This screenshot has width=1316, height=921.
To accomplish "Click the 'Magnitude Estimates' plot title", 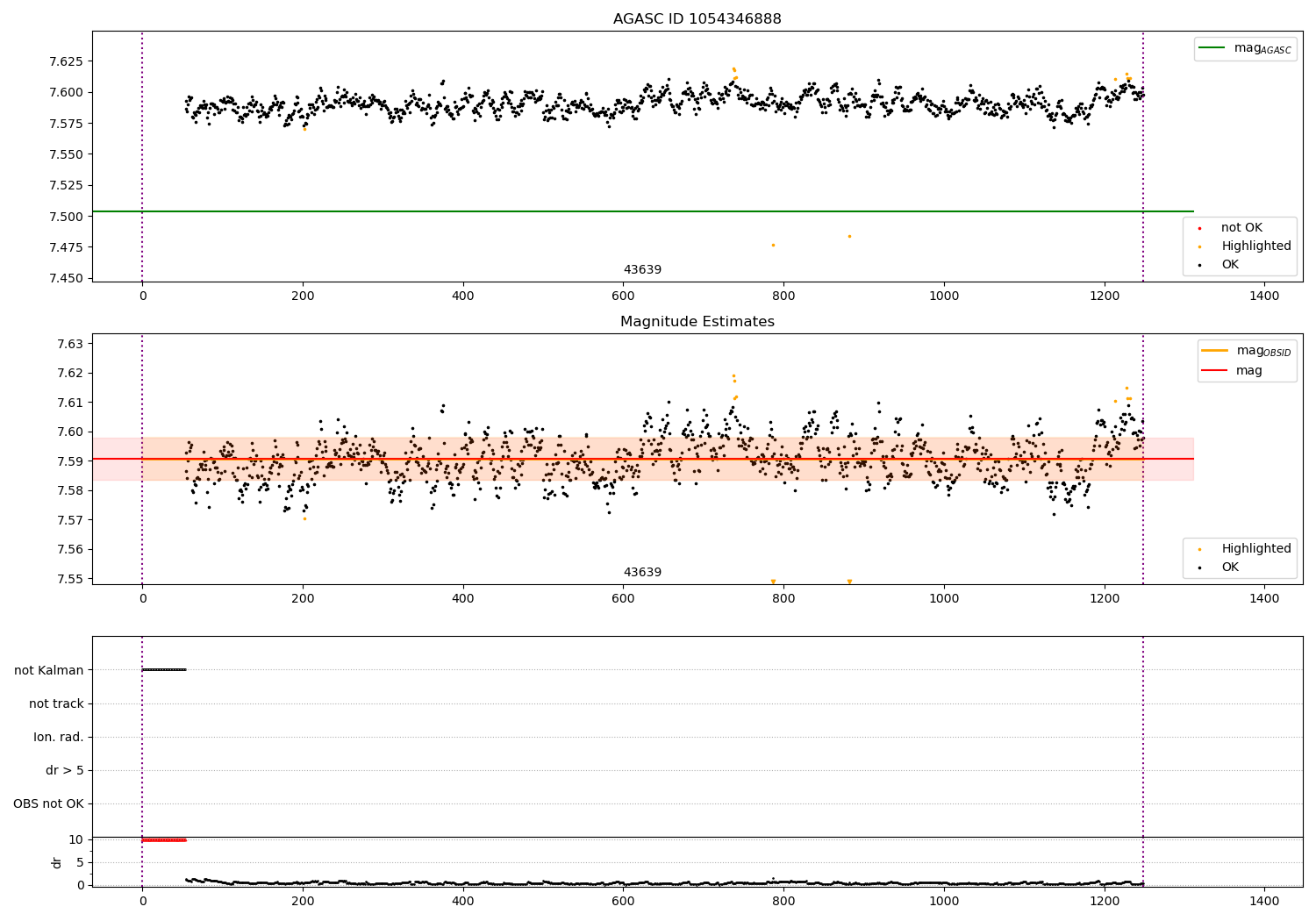I will click(697, 322).
